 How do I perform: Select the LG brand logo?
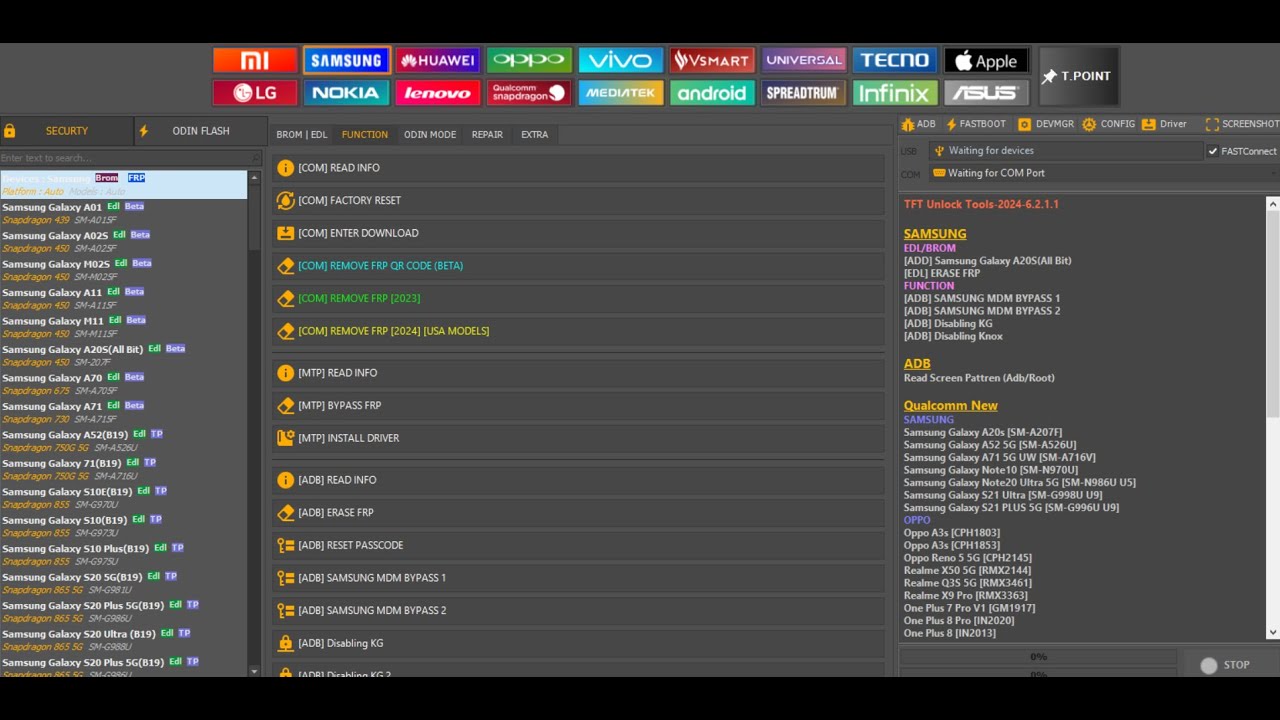click(x=255, y=93)
